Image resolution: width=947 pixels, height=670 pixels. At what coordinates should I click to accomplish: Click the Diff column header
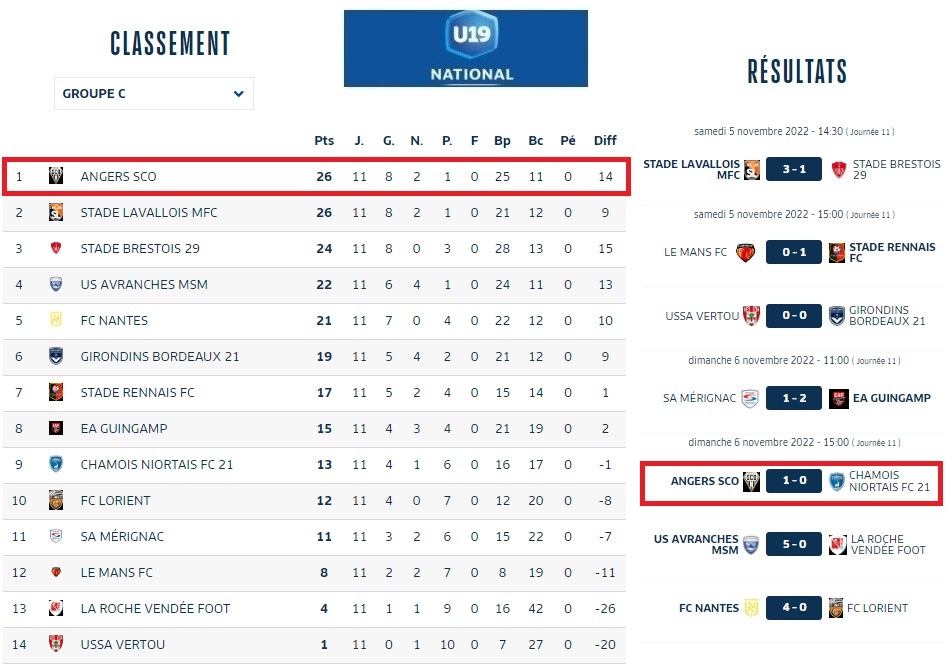pyautogui.click(x=605, y=141)
